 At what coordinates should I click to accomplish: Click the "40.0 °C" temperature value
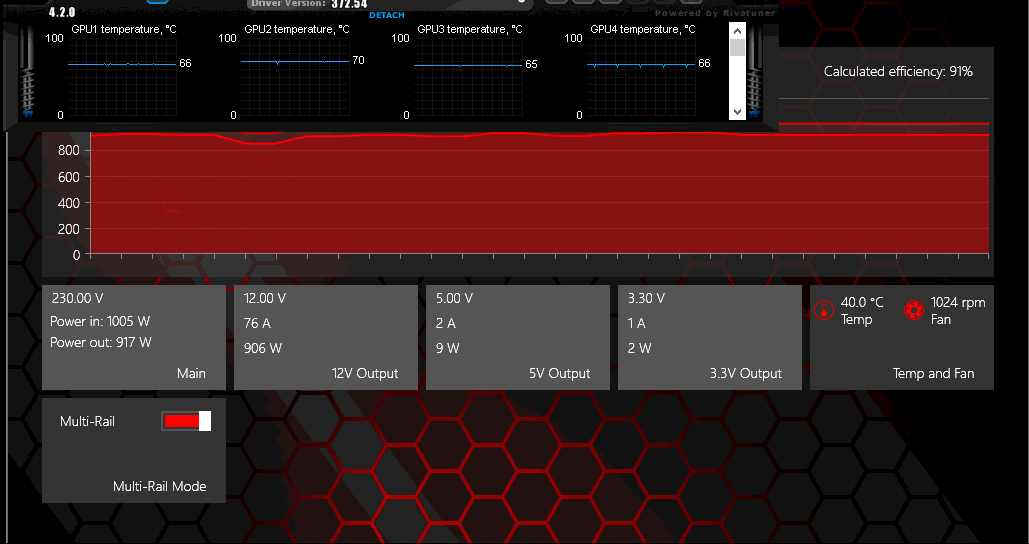[862, 303]
